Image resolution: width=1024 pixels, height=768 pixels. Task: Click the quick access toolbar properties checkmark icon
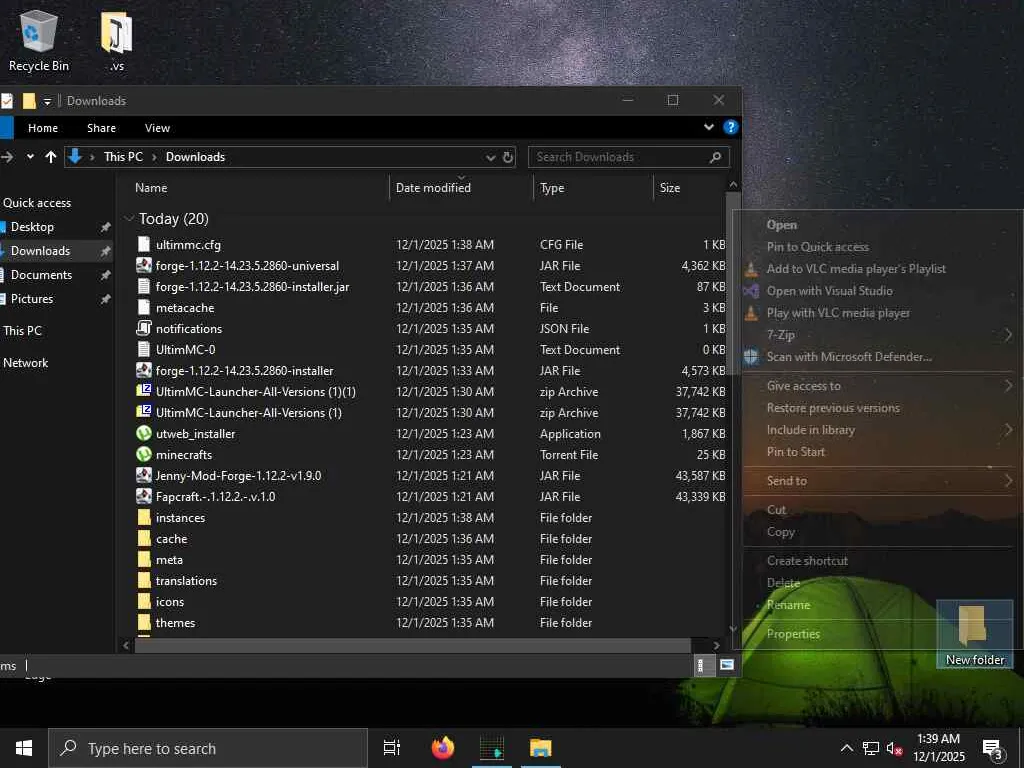(7, 101)
